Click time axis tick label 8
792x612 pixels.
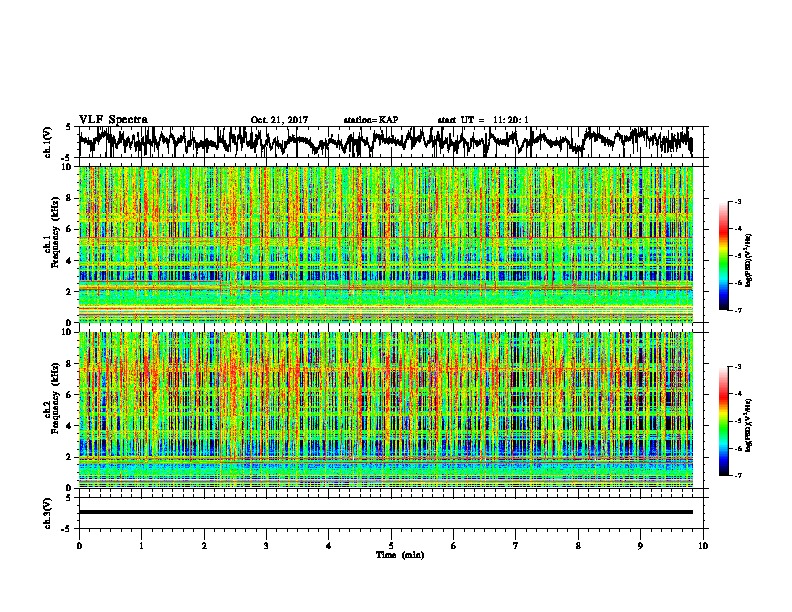[578, 546]
